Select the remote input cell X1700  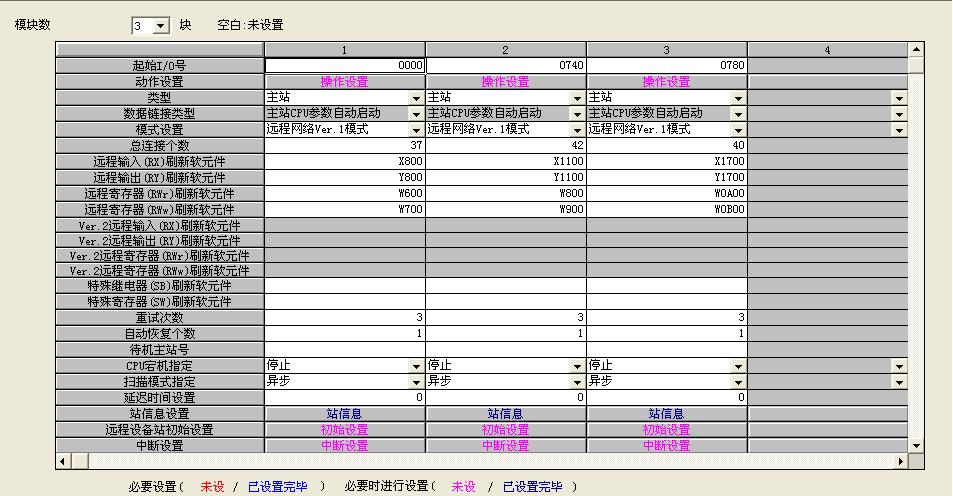point(666,161)
